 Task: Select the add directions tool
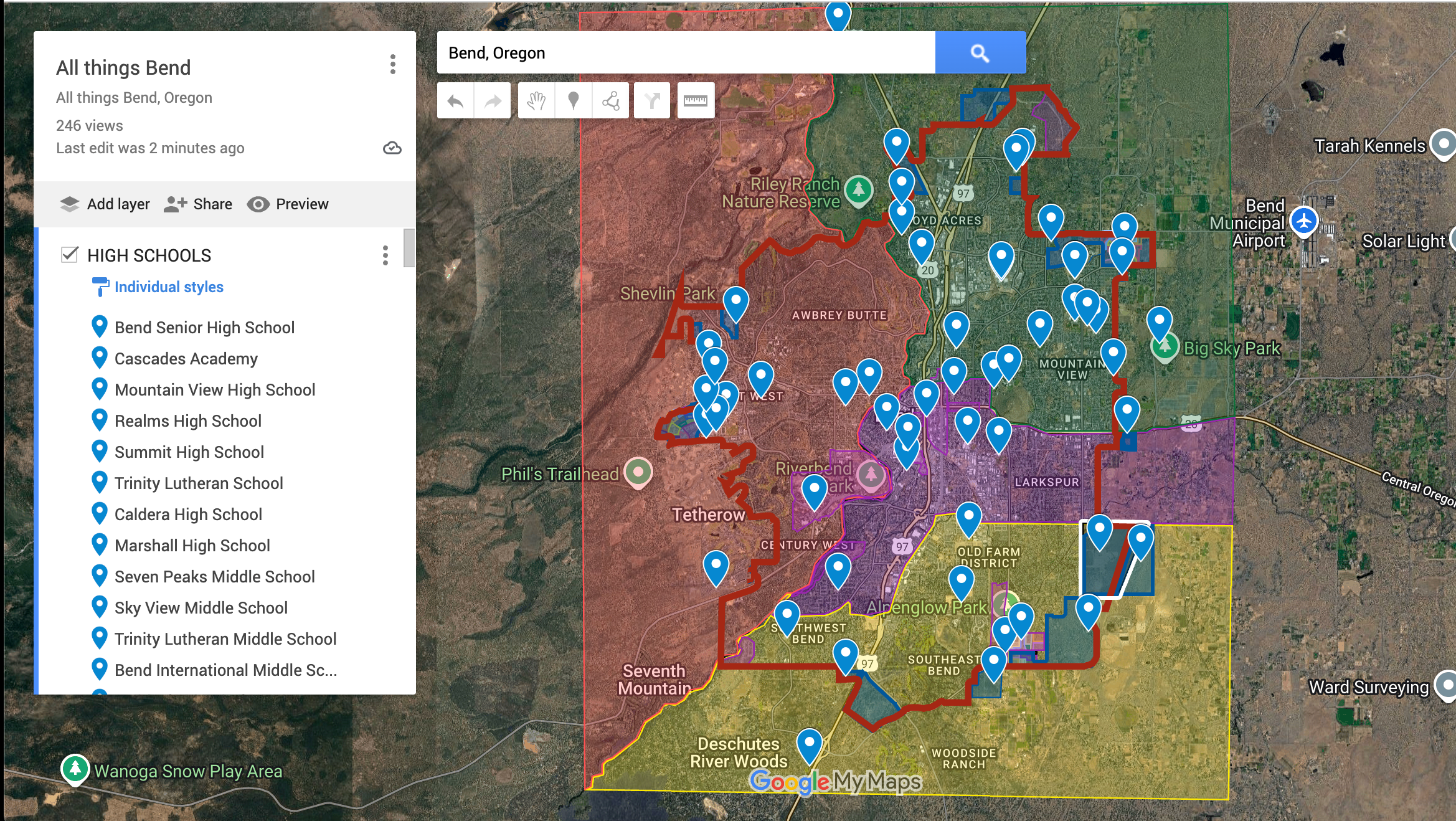(652, 101)
